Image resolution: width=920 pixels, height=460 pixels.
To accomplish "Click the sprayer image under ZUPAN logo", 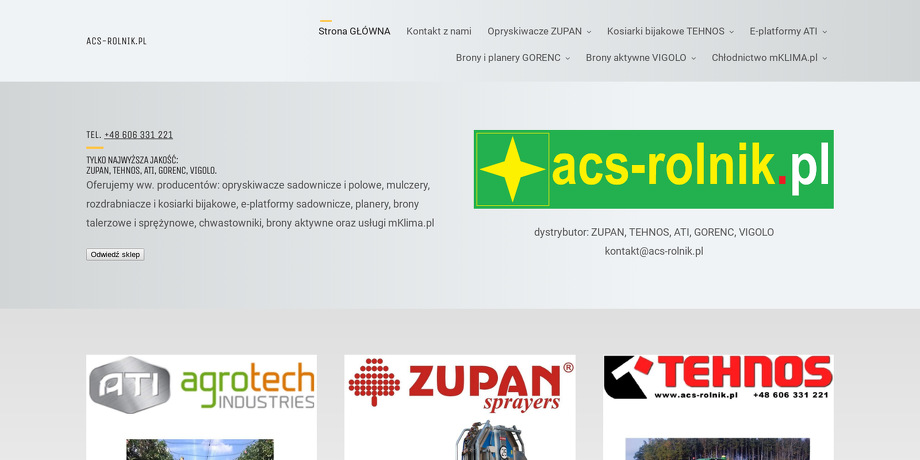I will click(x=490, y=440).
